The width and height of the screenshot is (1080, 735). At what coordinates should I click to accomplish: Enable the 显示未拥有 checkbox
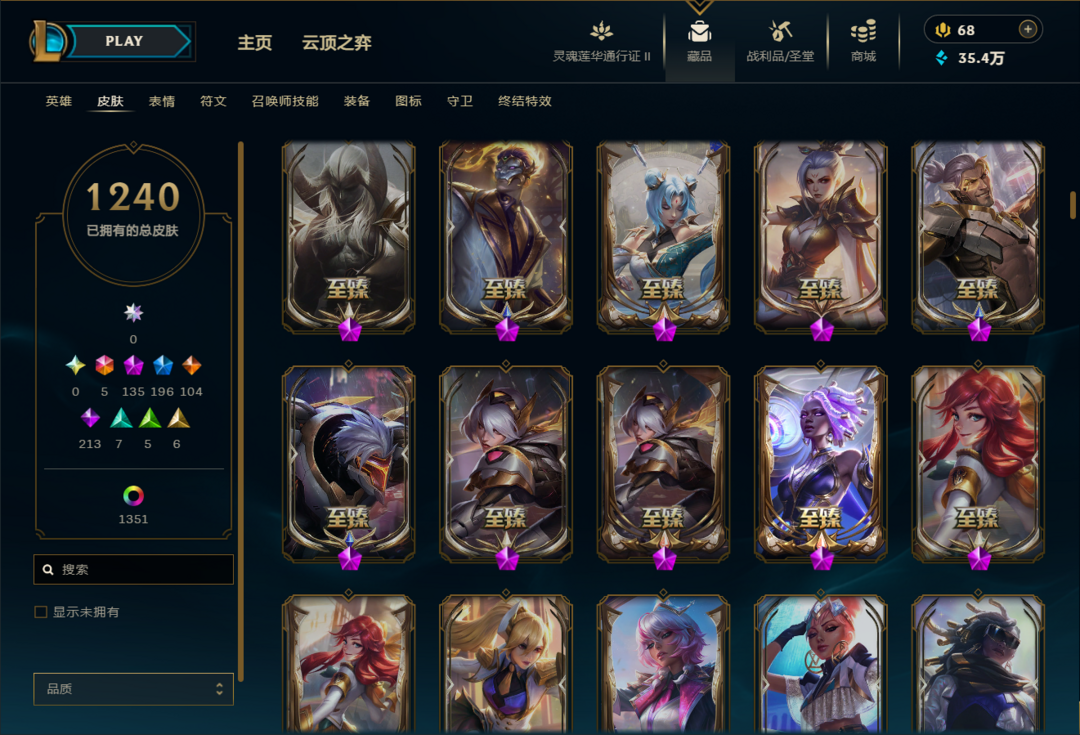[x=41, y=612]
